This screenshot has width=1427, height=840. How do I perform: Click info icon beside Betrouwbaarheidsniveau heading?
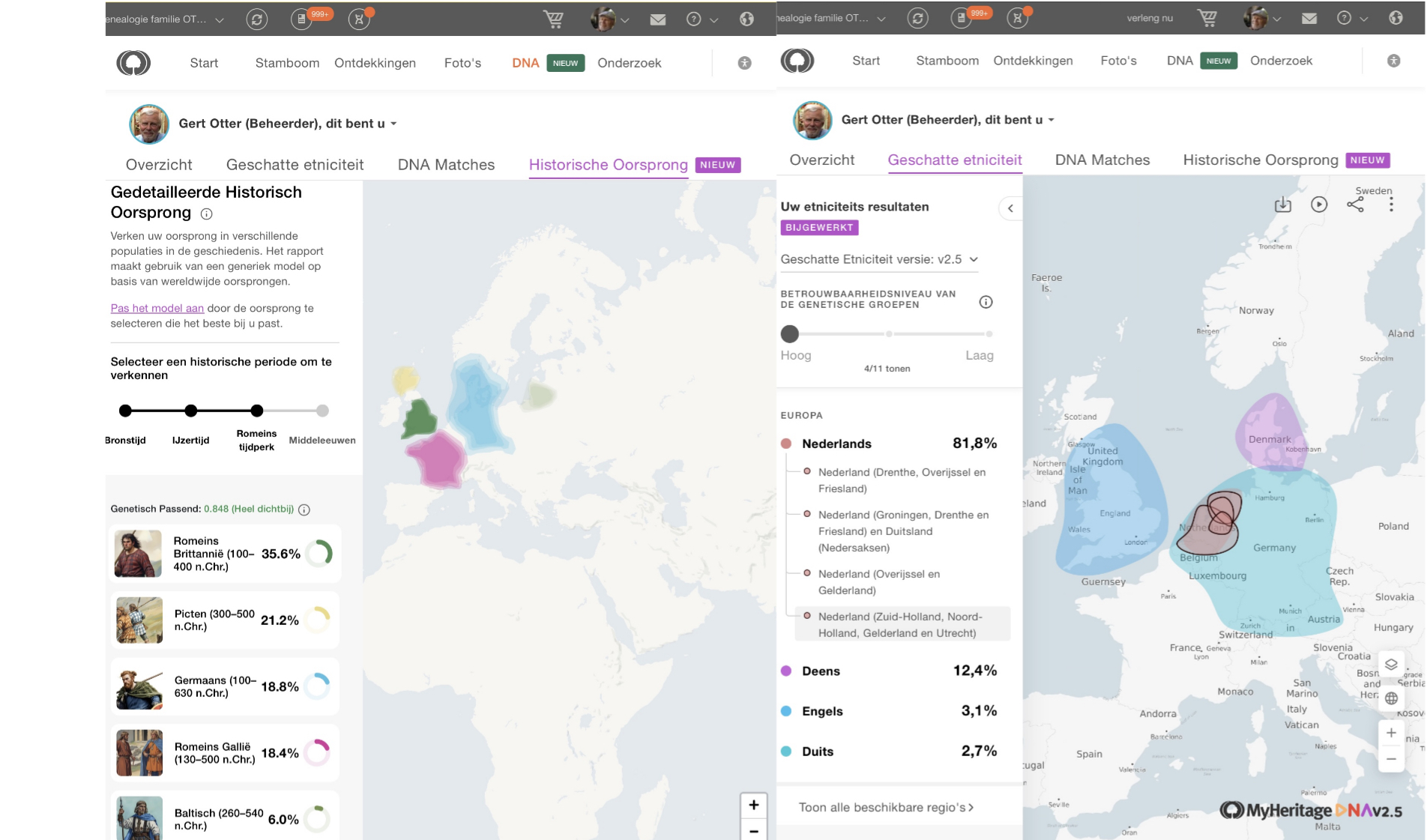click(x=986, y=302)
